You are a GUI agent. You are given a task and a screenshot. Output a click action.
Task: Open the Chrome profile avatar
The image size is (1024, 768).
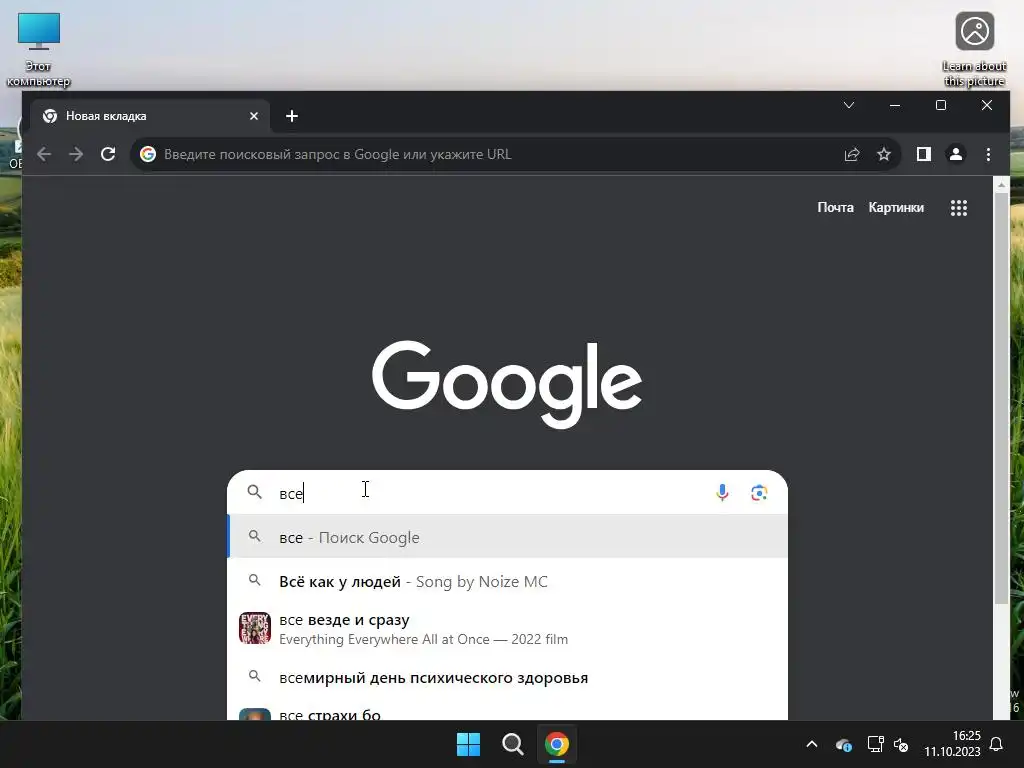pos(955,154)
